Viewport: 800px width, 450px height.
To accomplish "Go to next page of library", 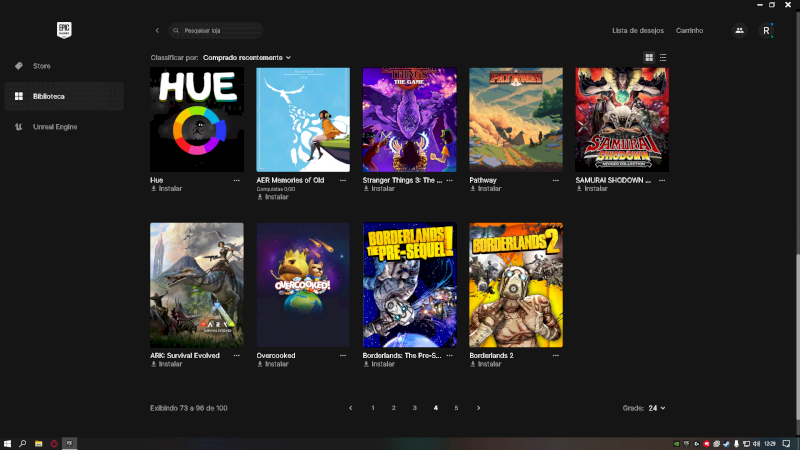I will click(478, 408).
